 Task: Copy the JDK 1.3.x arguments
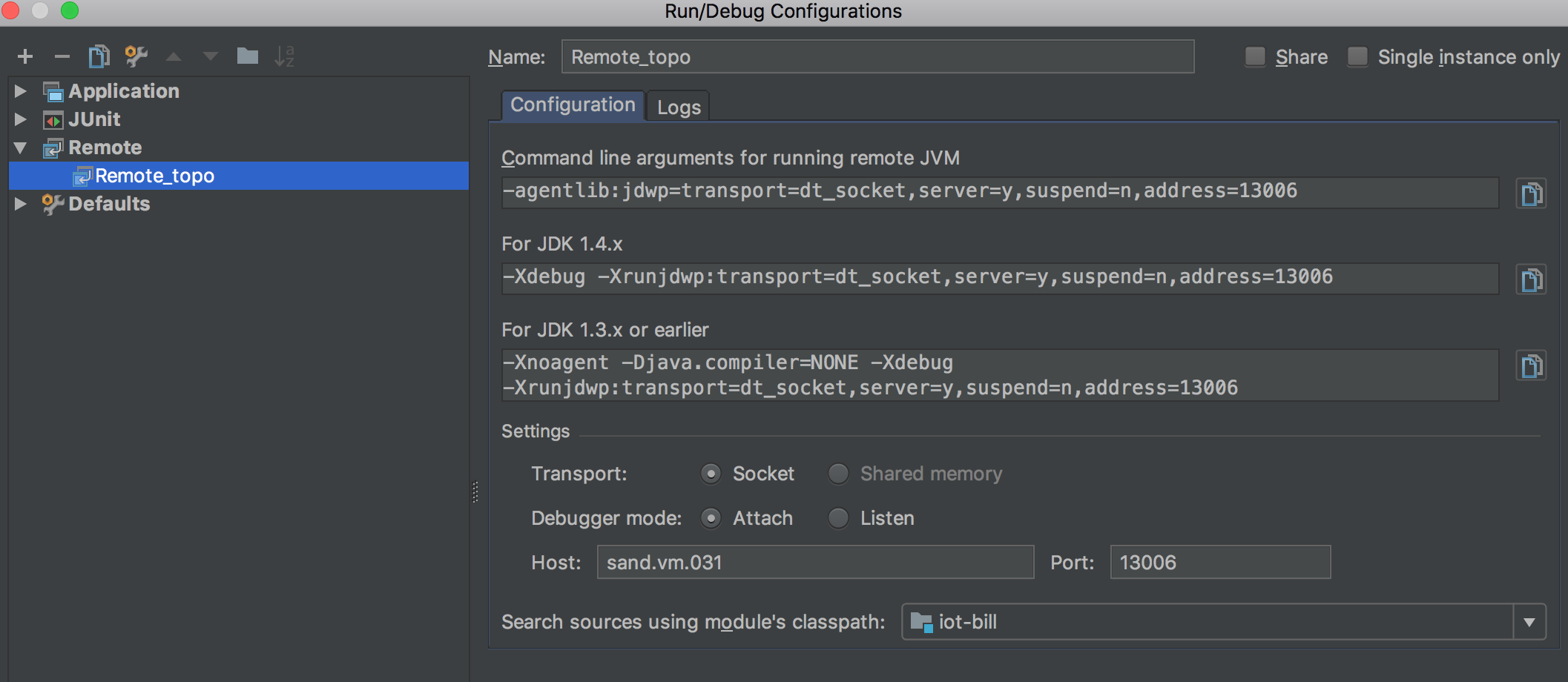(x=1531, y=366)
